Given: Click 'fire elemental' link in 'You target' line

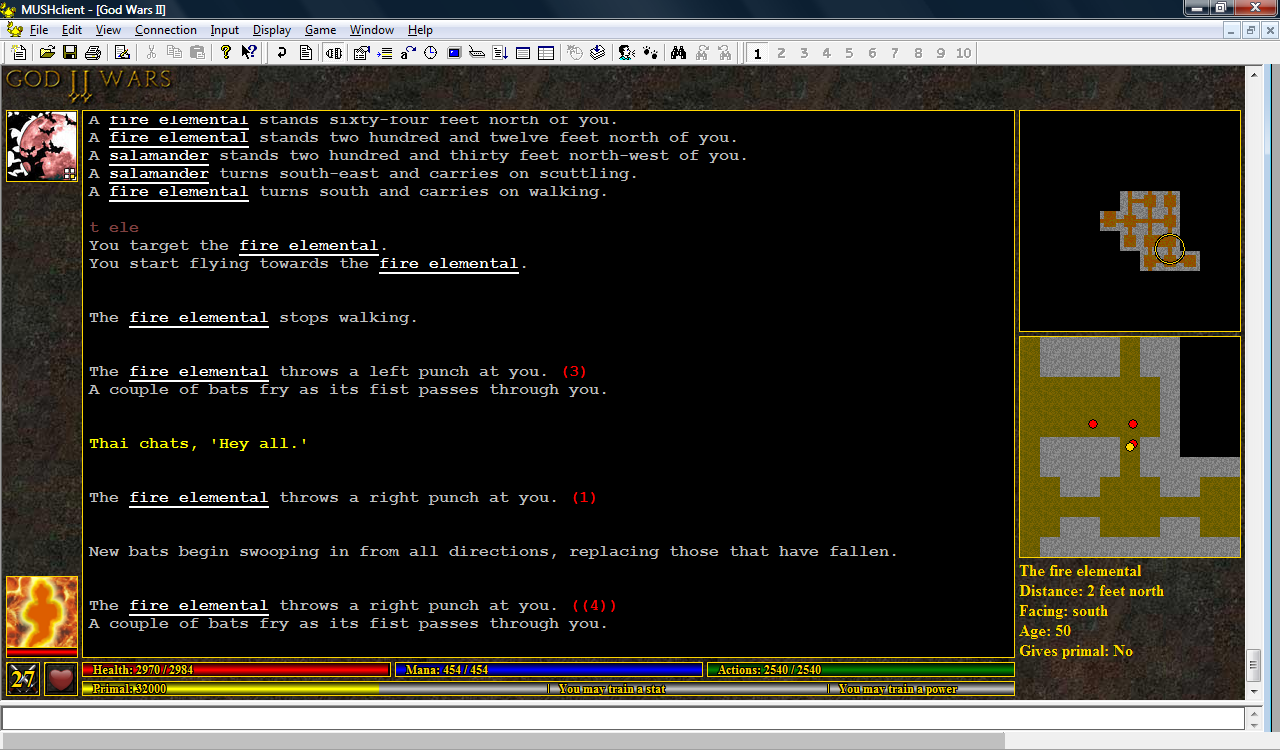Looking at the screenshot, I should pyautogui.click(x=309, y=246).
